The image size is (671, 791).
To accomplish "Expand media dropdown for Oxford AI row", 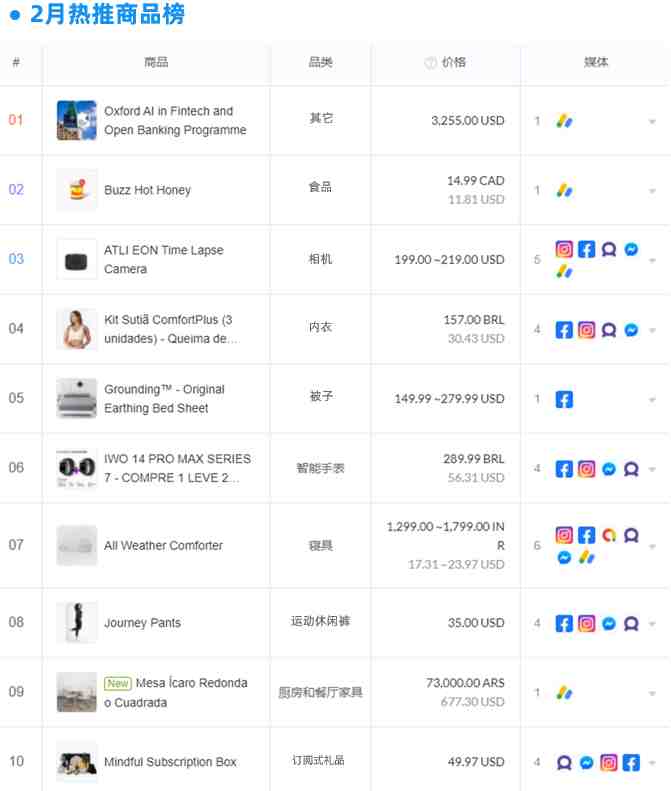I will click(652, 122).
